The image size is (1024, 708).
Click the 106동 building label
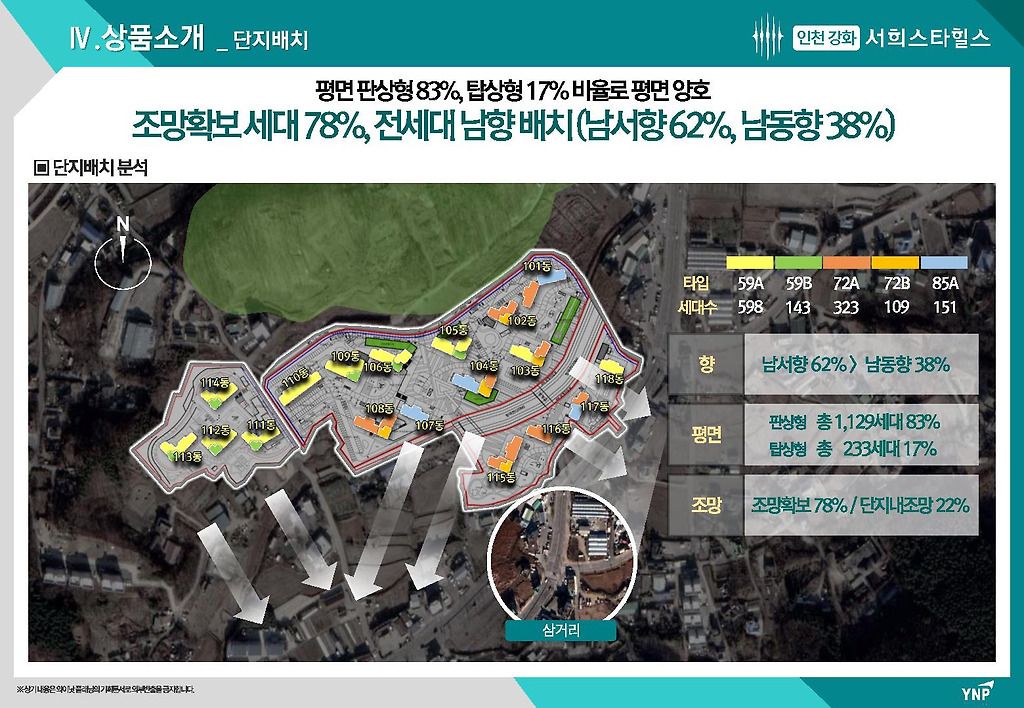[x=378, y=367]
